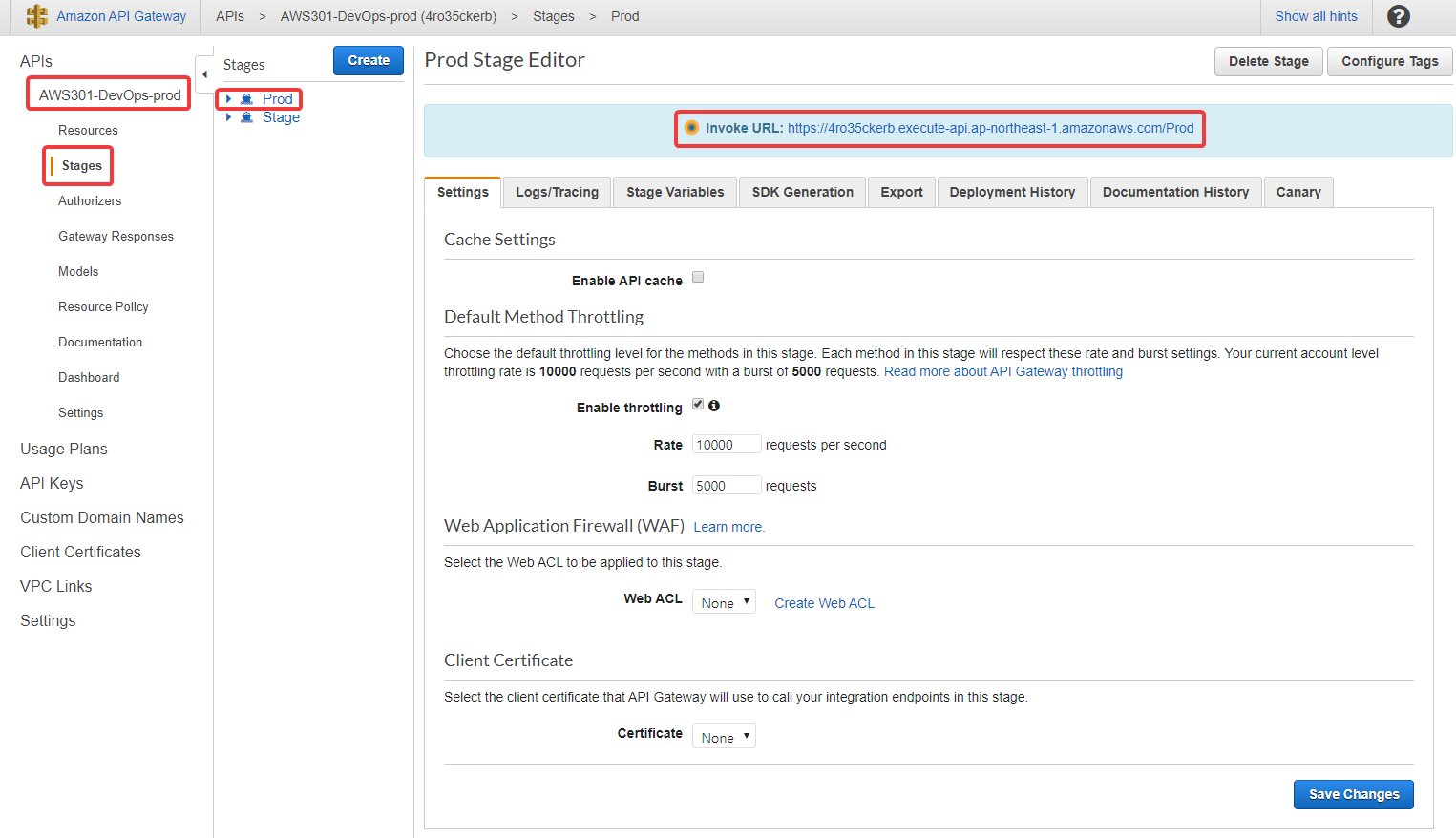Open the Canary tab

(1298, 192)
